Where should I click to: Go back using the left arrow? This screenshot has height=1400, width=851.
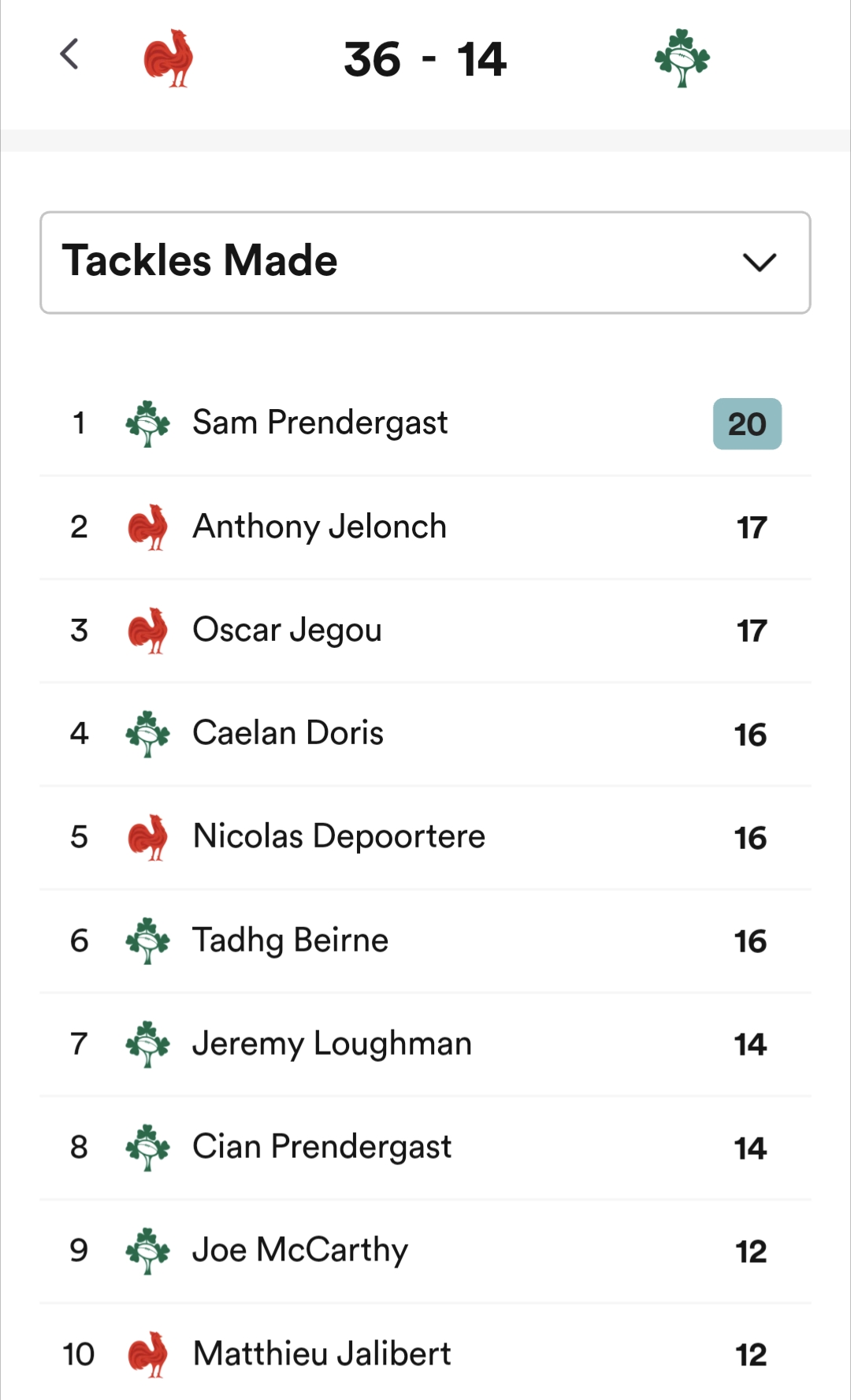69,54
